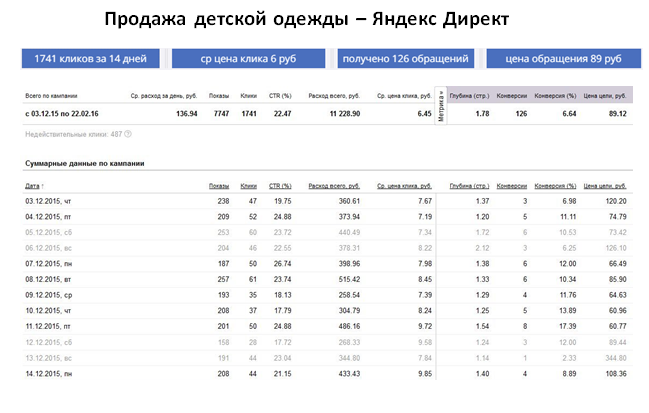Click the 'ср цена клика 6 руб' banner
This screenshot has width=649, height=413.
point(248,59)
